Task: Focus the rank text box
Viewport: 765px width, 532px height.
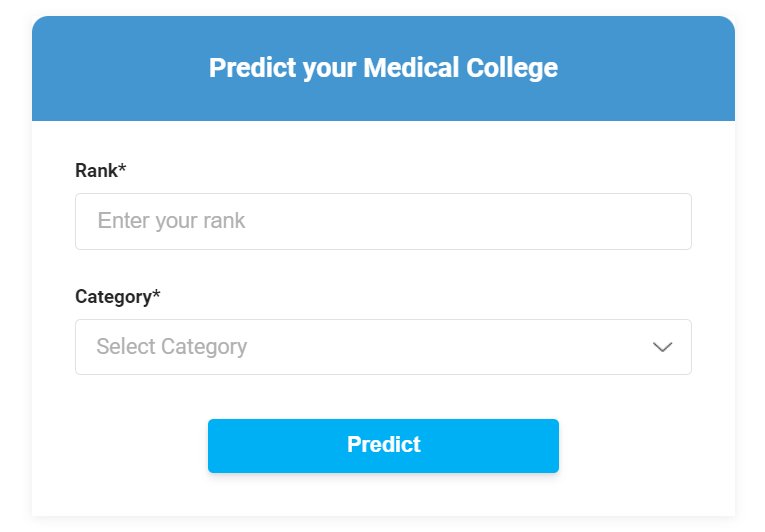Action: [x=383, y=221]
